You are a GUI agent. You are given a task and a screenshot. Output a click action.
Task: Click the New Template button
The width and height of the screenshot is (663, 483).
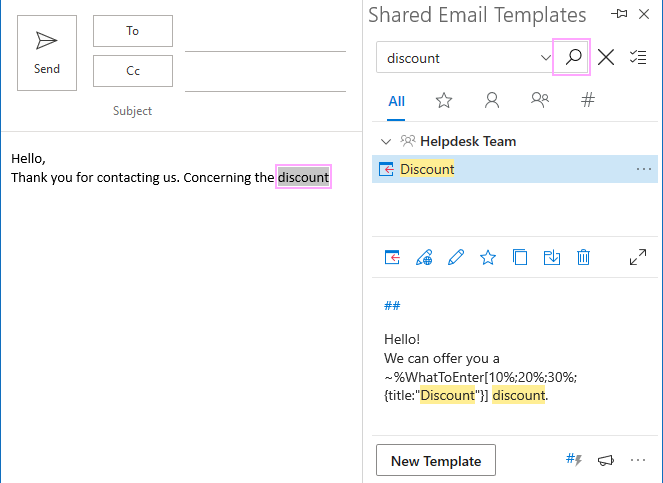click(436, 460)
